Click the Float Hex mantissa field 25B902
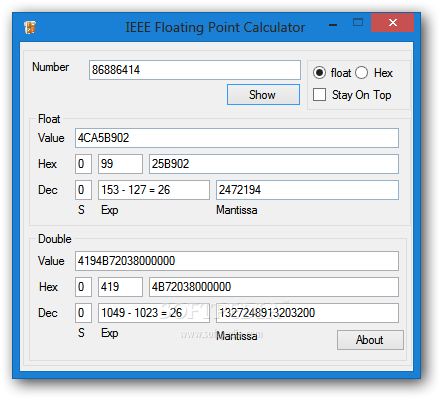 (274, 164)
